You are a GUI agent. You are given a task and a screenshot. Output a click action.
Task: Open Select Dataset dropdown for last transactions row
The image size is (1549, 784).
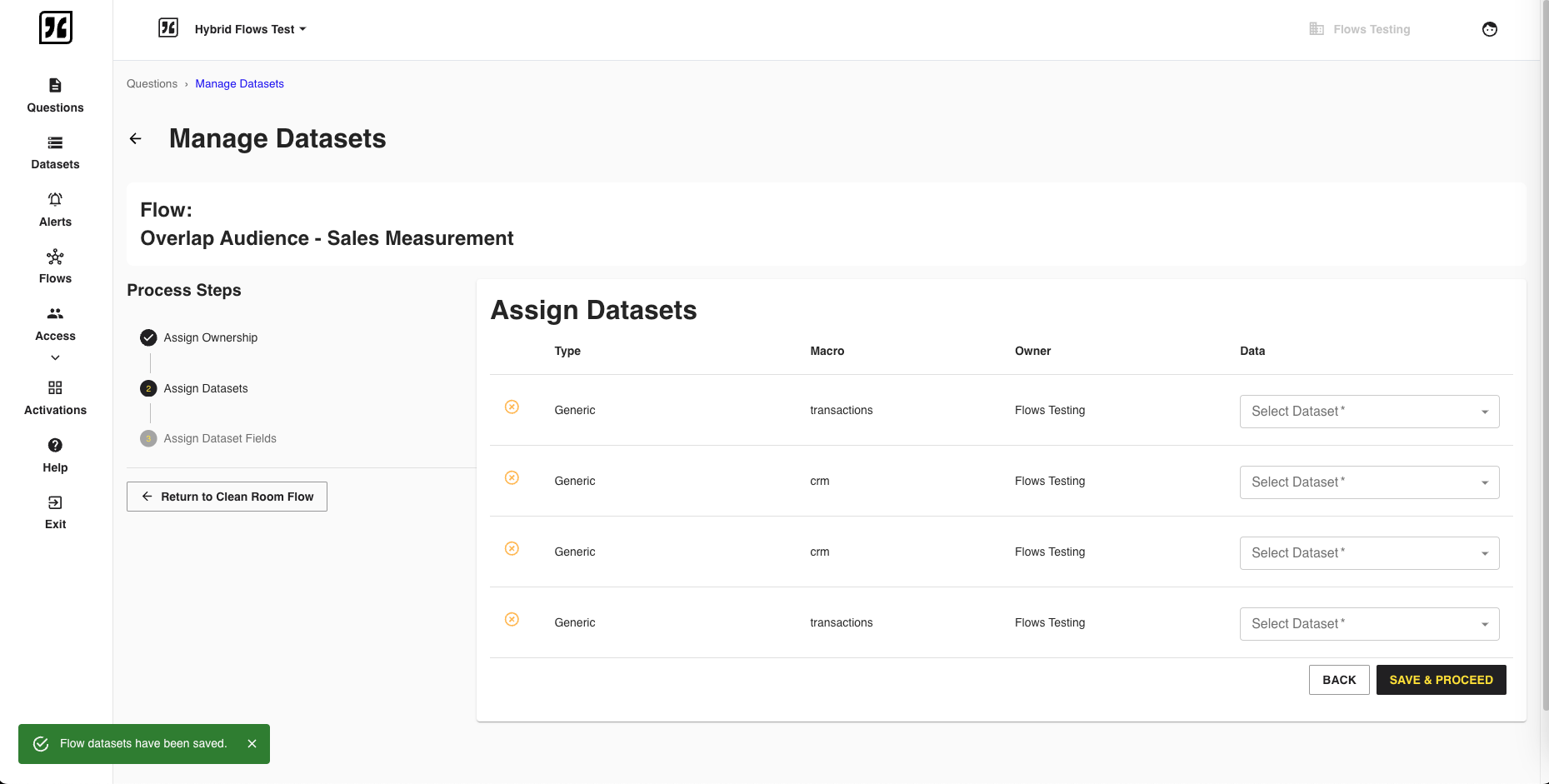[x=1369, y=624]
